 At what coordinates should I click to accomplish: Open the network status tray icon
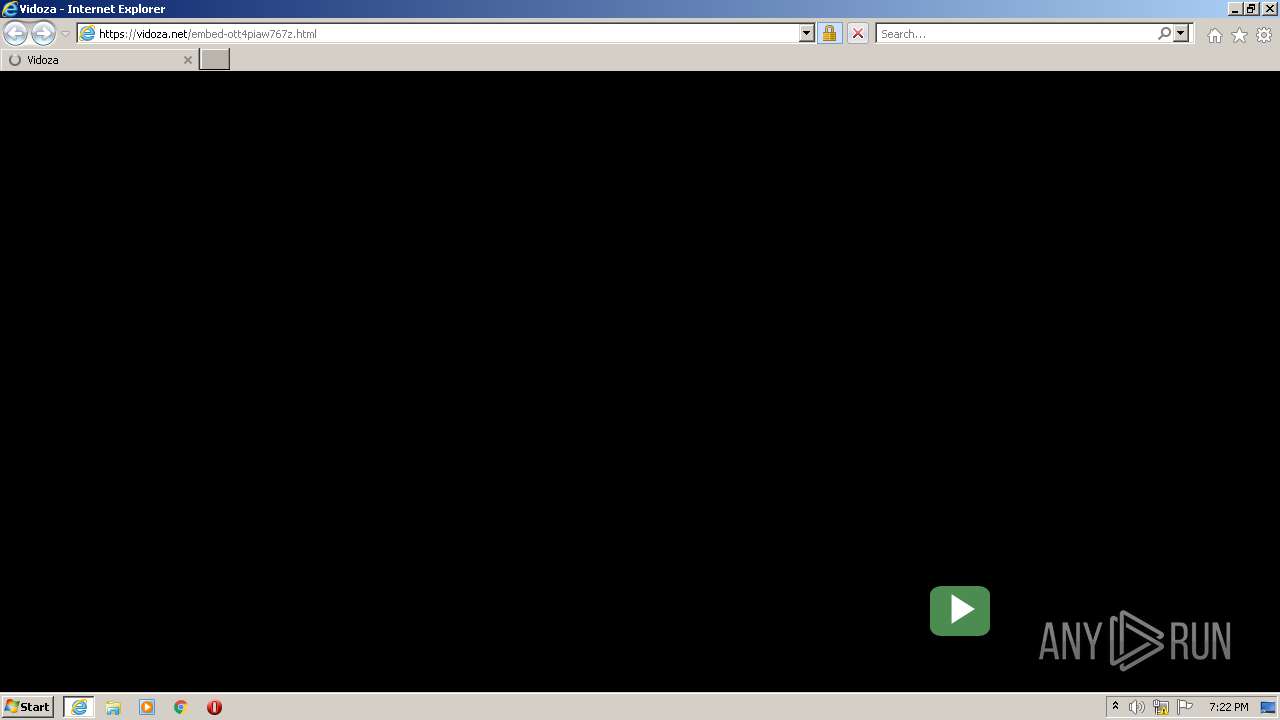(x=1161, y=707)
